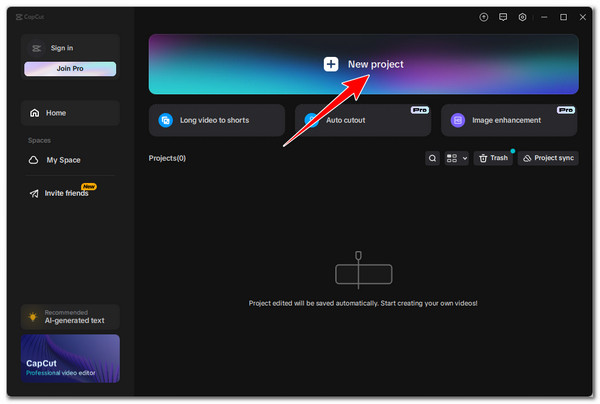Search projects with the magnifier icon
Viewport: 600px width, 404px height.
tap(432, 158)
